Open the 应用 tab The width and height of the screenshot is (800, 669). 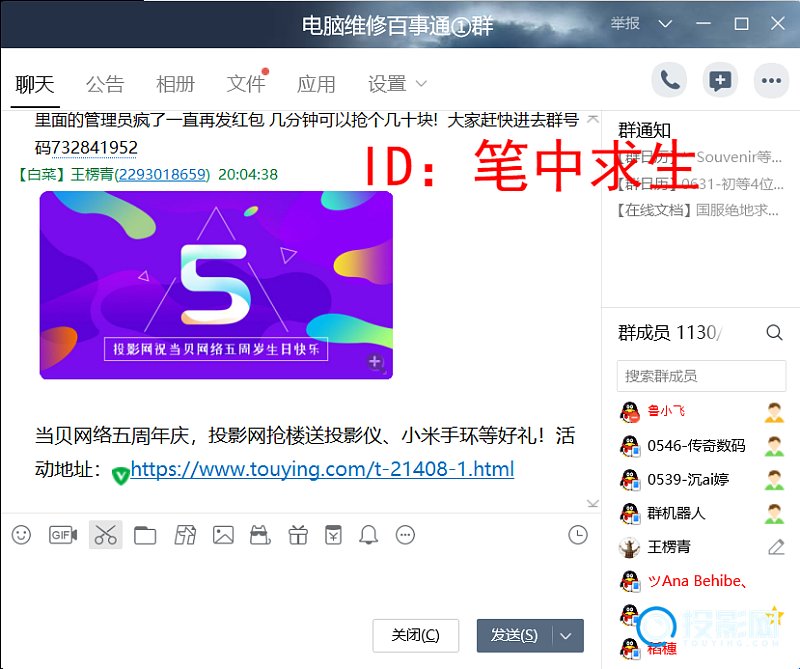coord(316,84)
